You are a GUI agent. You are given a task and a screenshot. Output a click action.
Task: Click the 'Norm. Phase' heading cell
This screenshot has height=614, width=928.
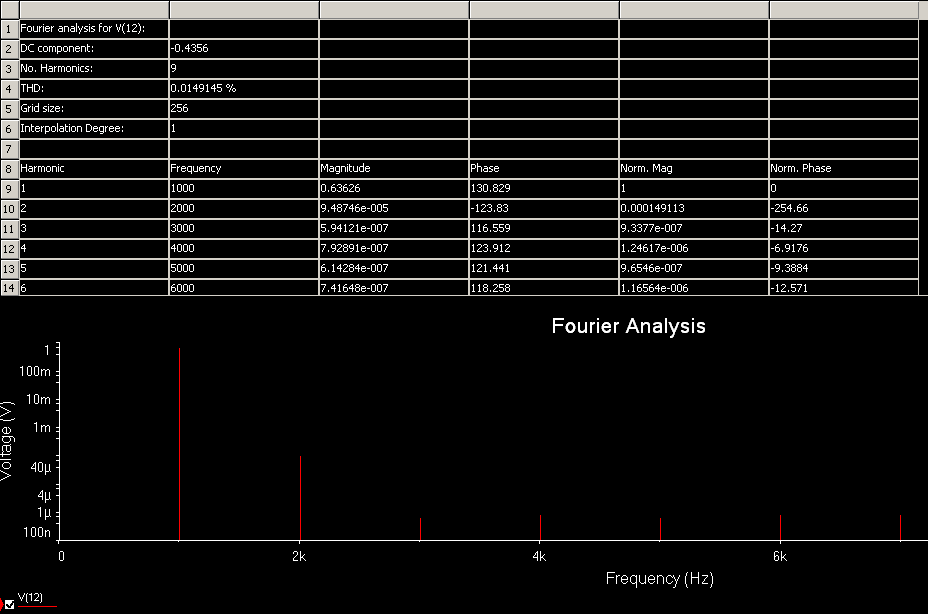tap(844, 168)
